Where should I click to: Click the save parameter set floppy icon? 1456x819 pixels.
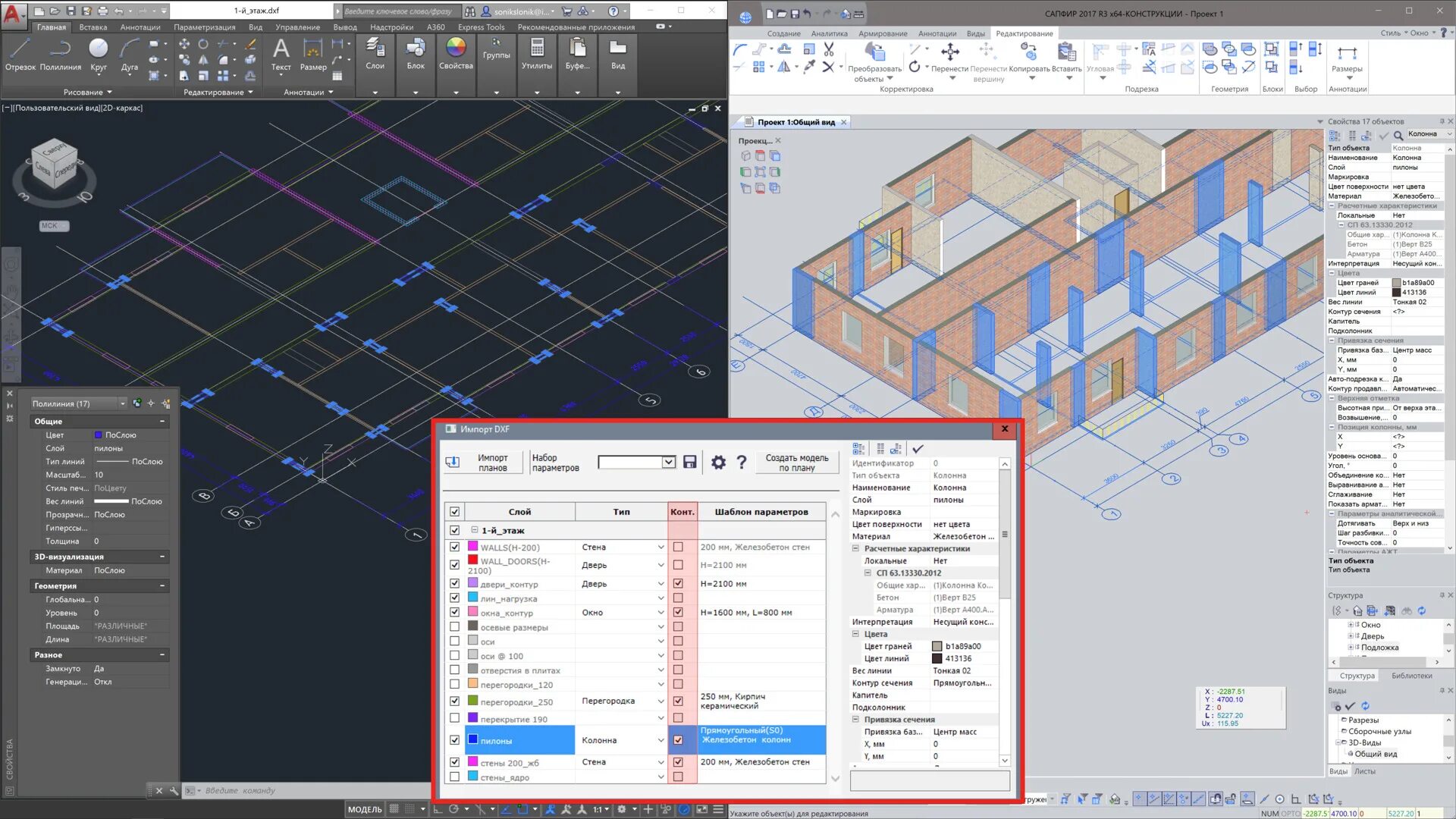point(689,462)
